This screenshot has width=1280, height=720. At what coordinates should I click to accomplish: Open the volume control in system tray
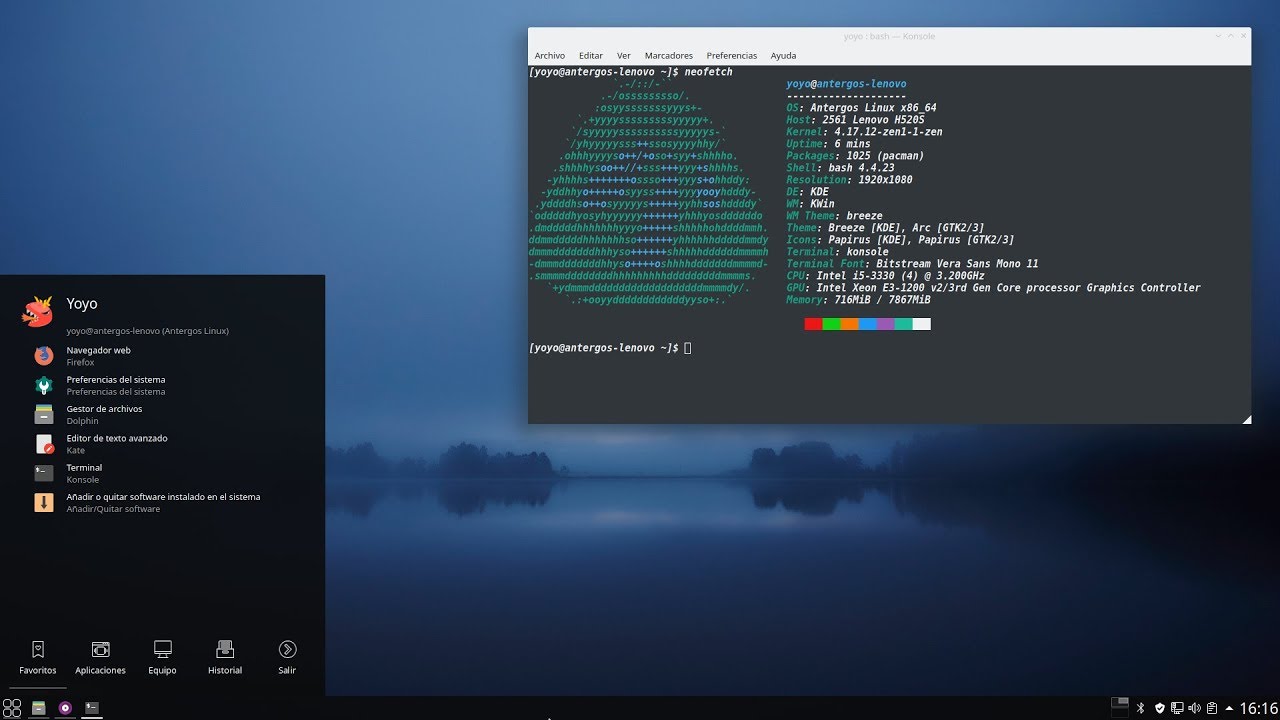coord(1194,708)
